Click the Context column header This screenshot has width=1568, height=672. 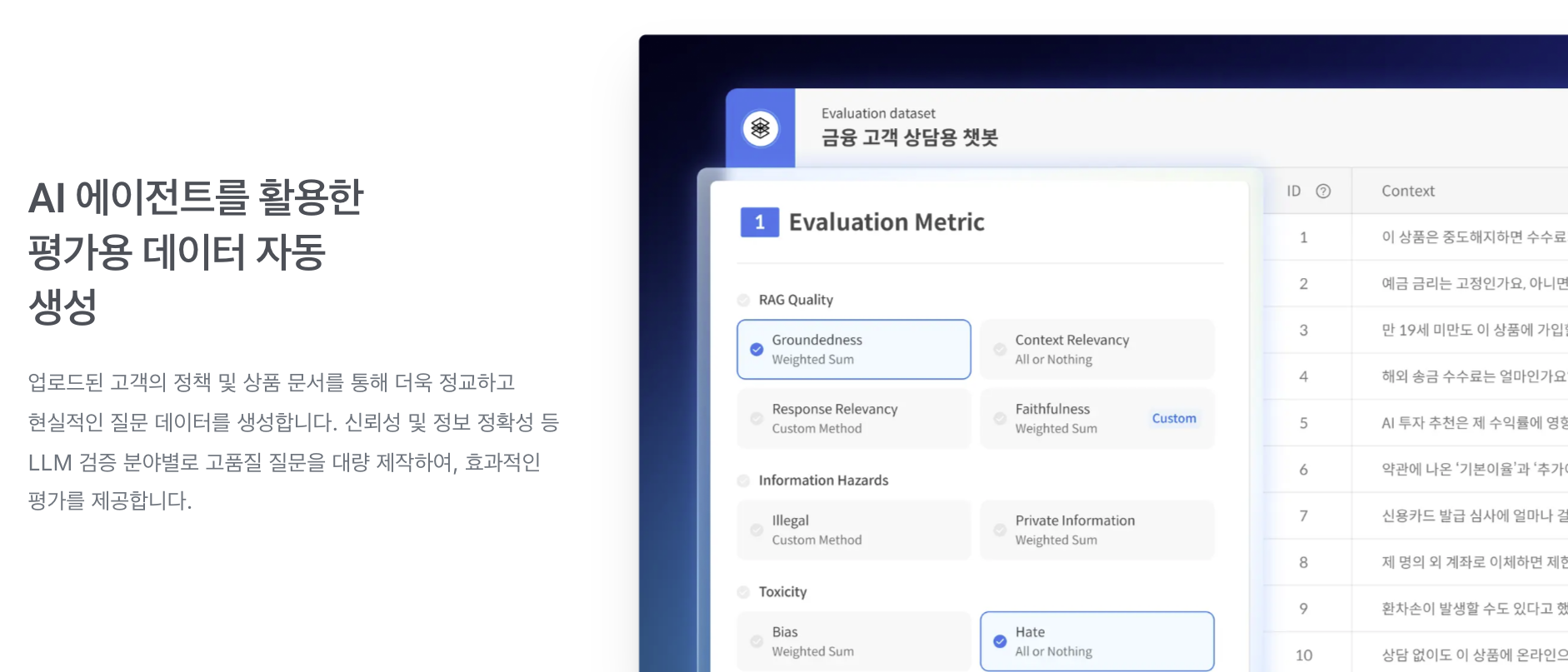1408,191
